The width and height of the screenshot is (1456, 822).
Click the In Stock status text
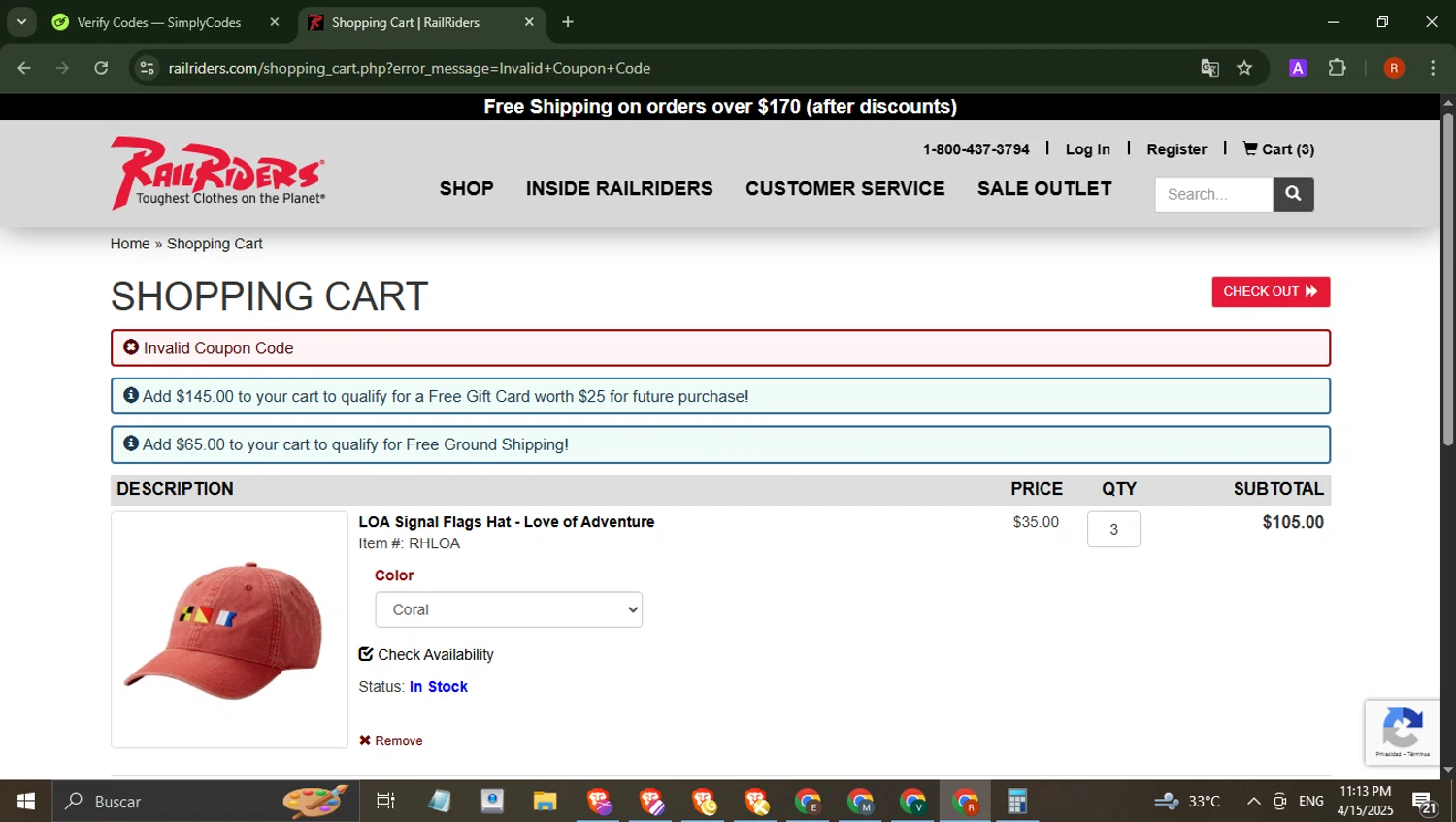439,686
